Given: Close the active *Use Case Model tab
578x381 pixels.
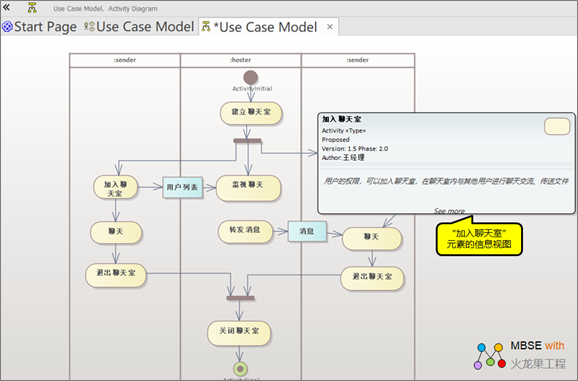Looking at the screenshot, I should [x=330, y=27].
